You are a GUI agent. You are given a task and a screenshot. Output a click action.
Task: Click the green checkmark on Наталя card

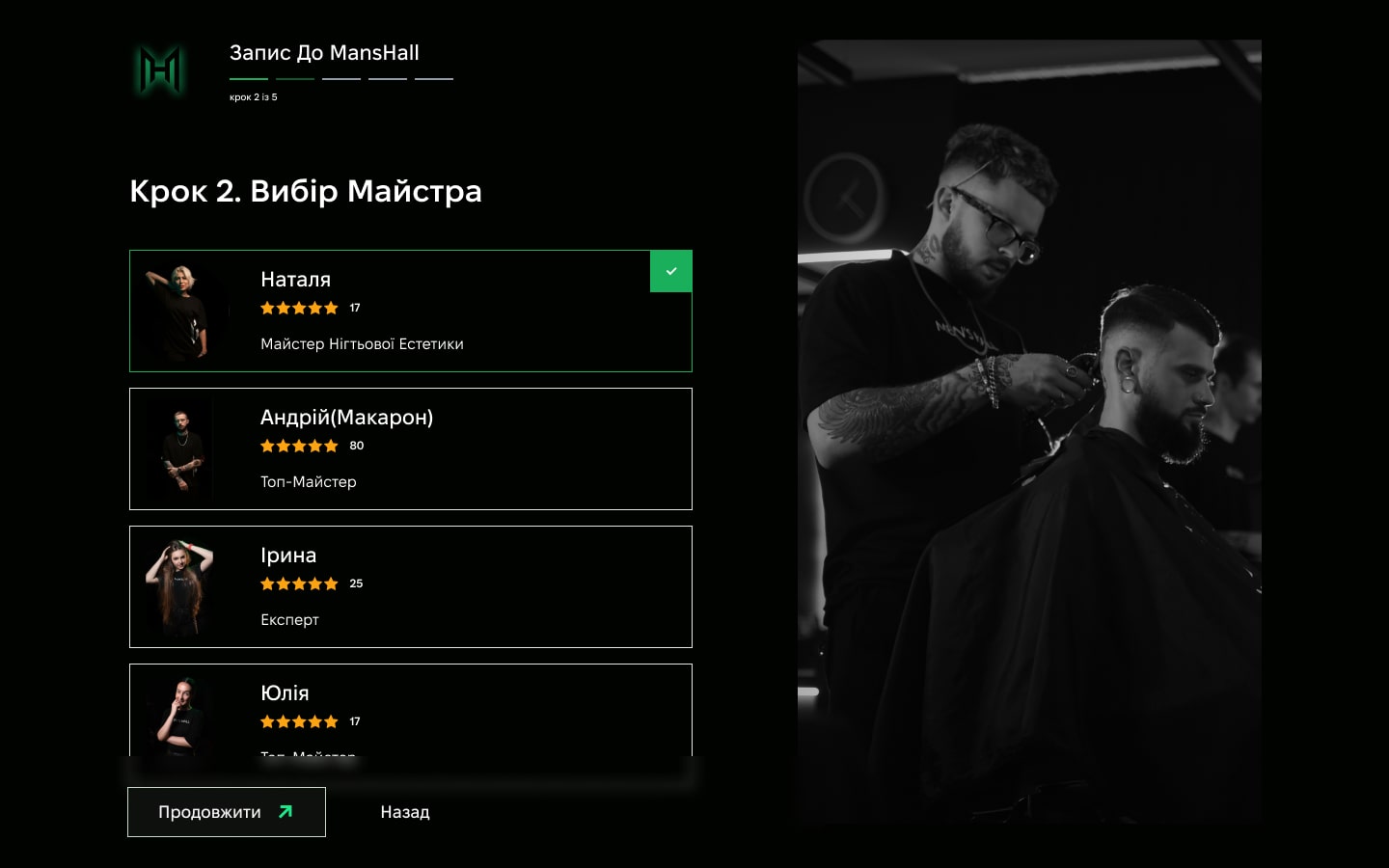click(671, 271)
